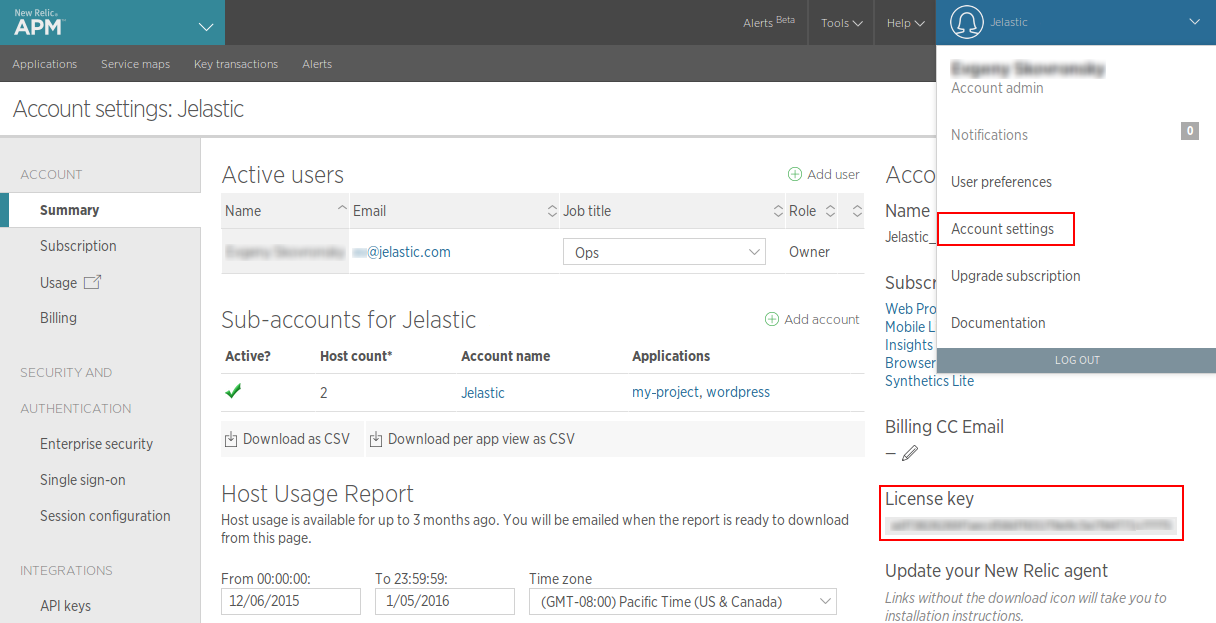
Task: Open Notifications in account menu
Action: 989,135
